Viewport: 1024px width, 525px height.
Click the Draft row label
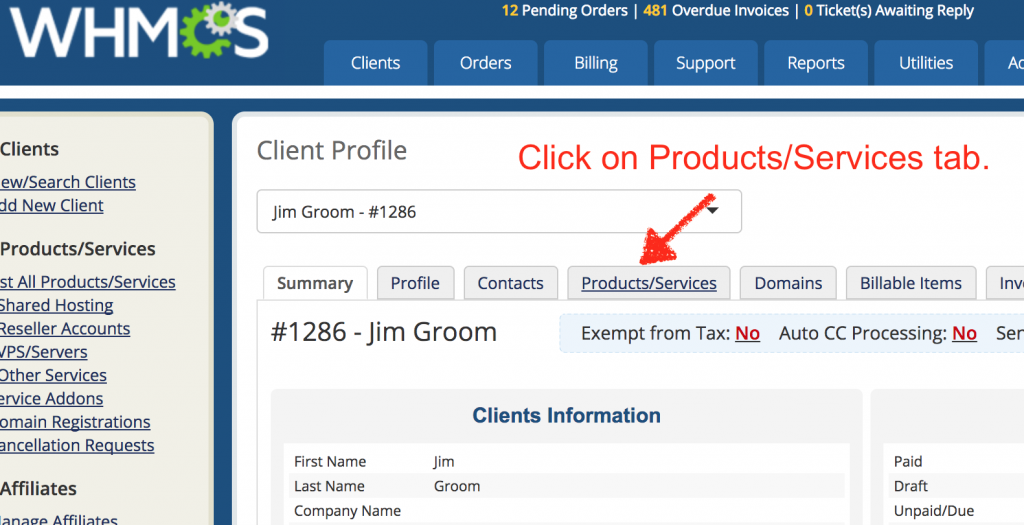coord(910,486)
